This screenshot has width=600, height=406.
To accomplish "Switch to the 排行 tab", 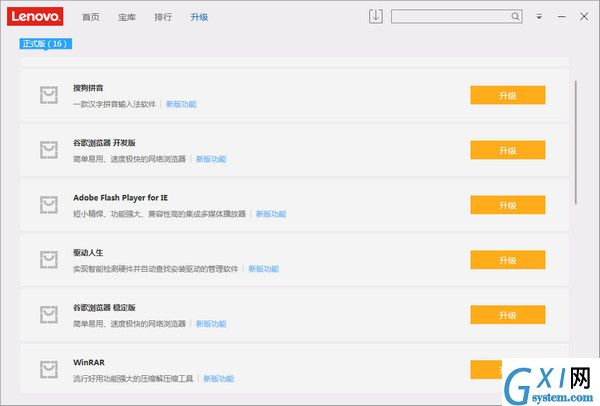I will click(x=163, y=17).
